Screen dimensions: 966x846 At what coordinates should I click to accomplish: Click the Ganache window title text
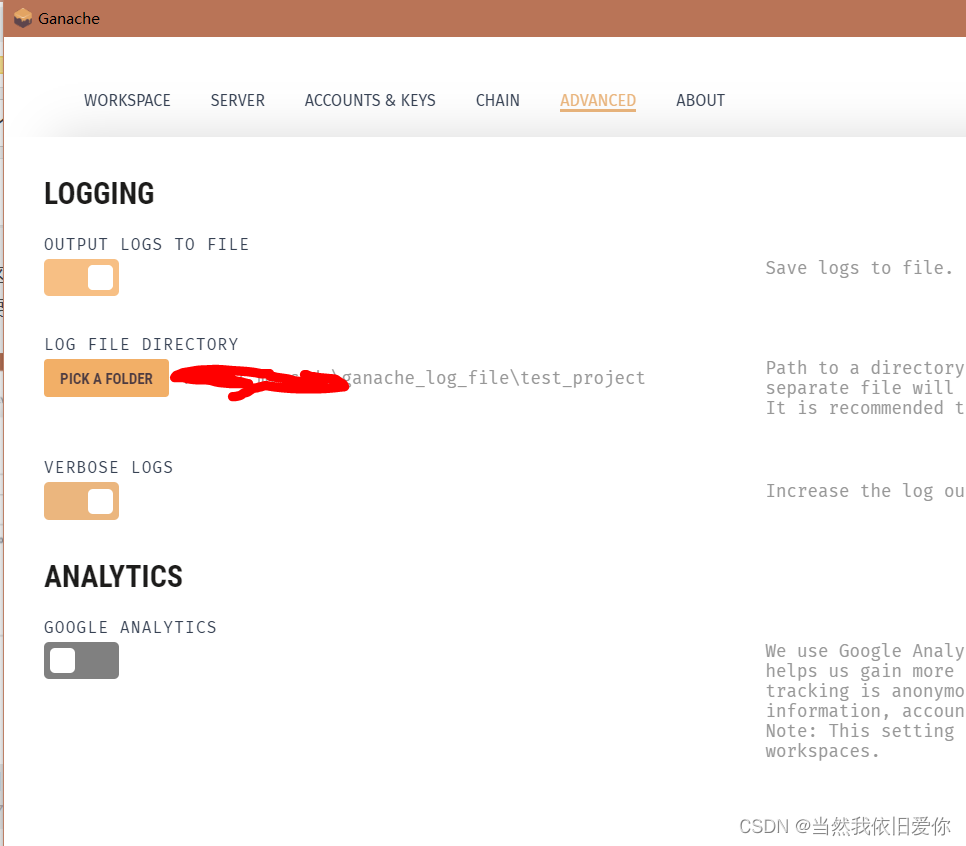click(68, 18)
